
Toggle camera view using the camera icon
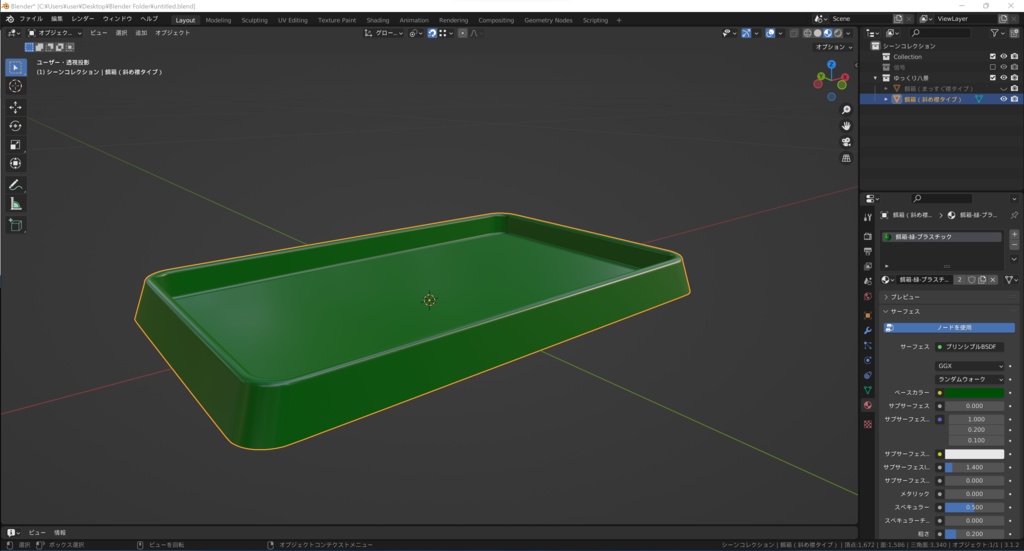(x=846, y=142)
